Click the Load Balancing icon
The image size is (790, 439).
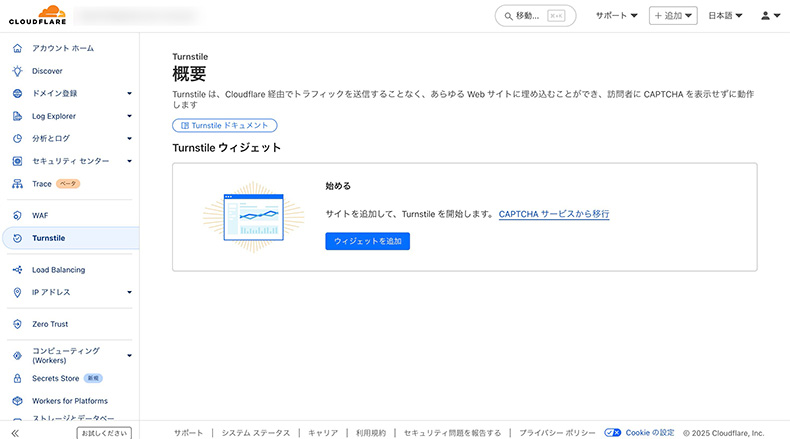(x=17, y=270)
